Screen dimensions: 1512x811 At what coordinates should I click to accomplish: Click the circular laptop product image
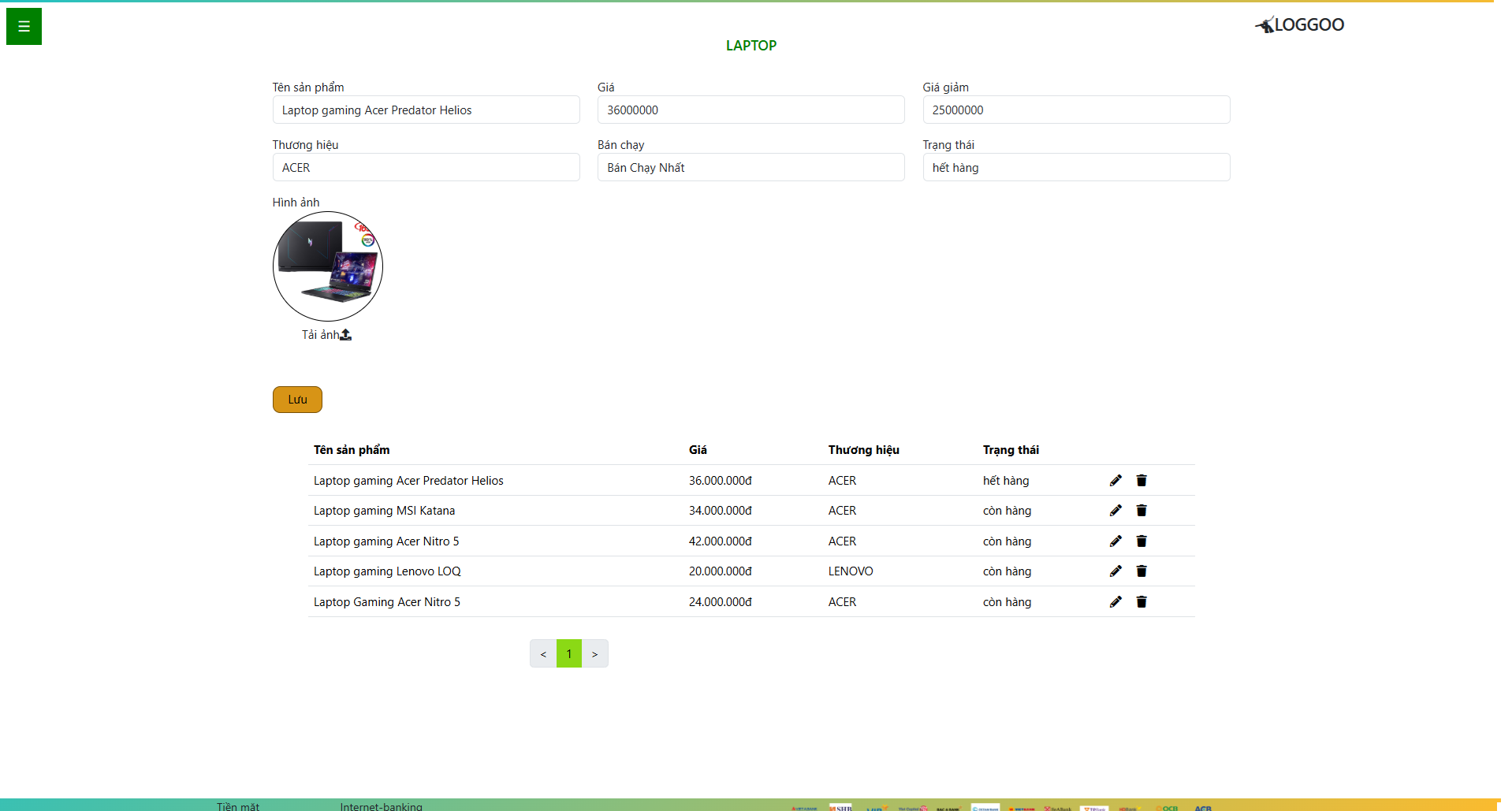(328, 266)
